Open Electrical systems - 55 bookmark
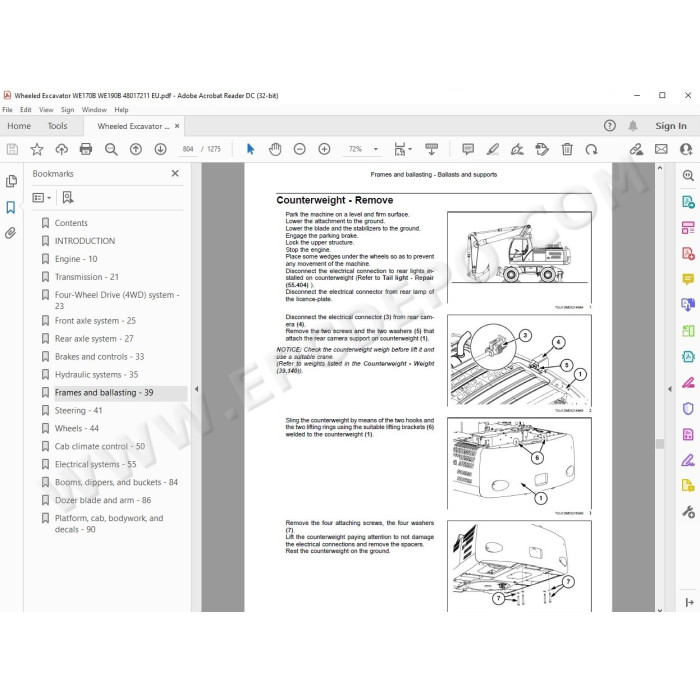Screen dimensions: 700x700 (96, 464)
